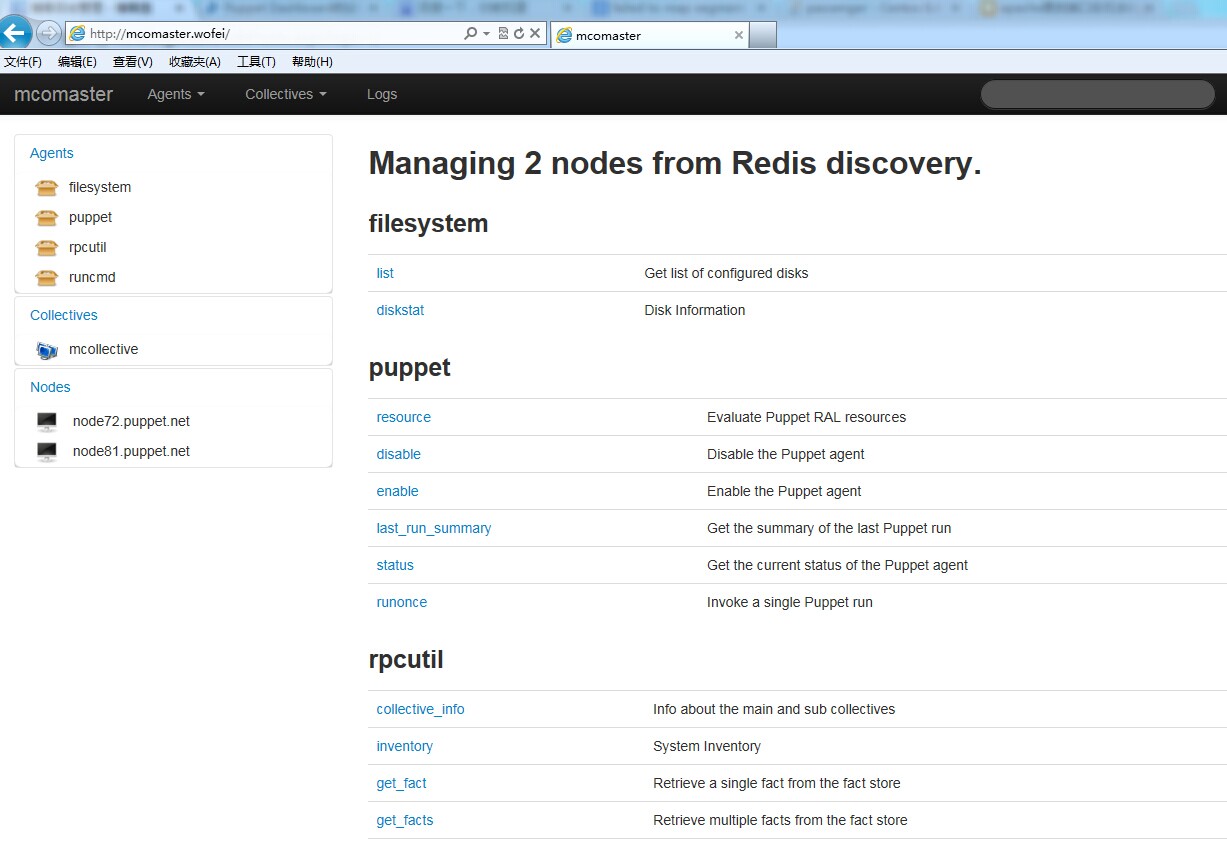Select the mcomaster browser tab
The width and height of the screenshot is (1227, 845).
[648, 35]
